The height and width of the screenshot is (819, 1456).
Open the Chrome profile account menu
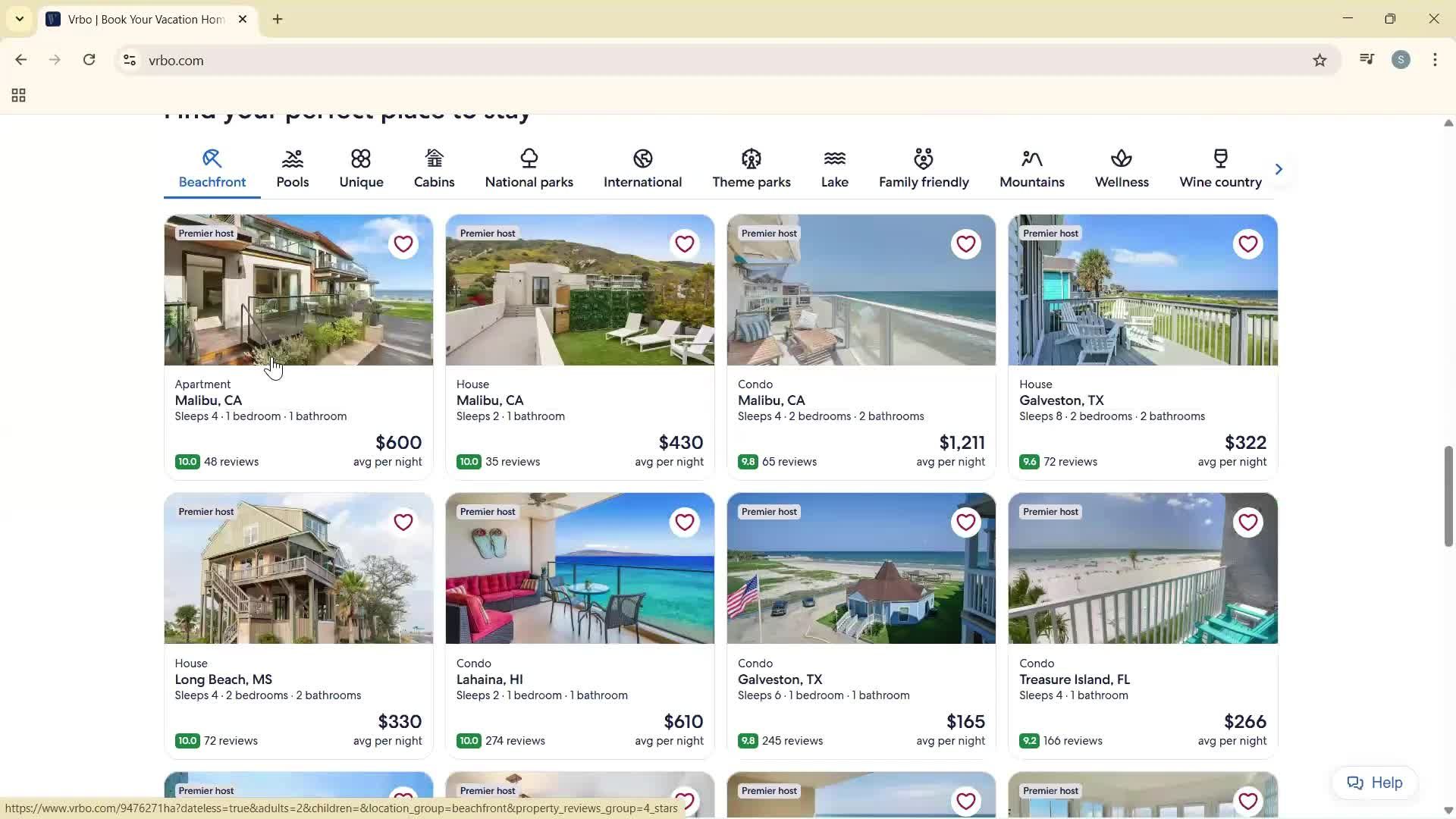(1401, 60)
